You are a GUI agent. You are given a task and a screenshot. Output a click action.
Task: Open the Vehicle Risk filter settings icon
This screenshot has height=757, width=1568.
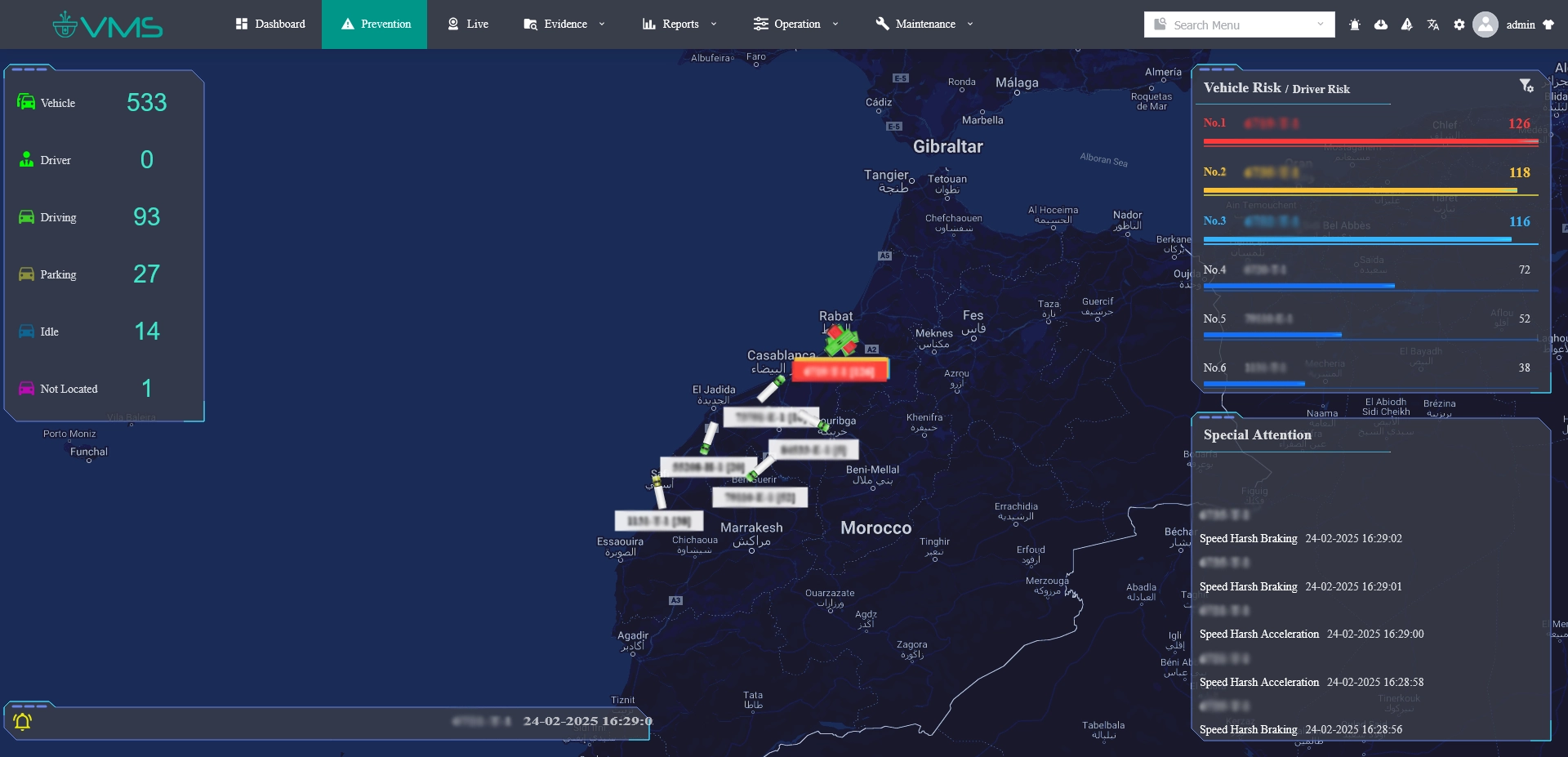point(1526,86)
